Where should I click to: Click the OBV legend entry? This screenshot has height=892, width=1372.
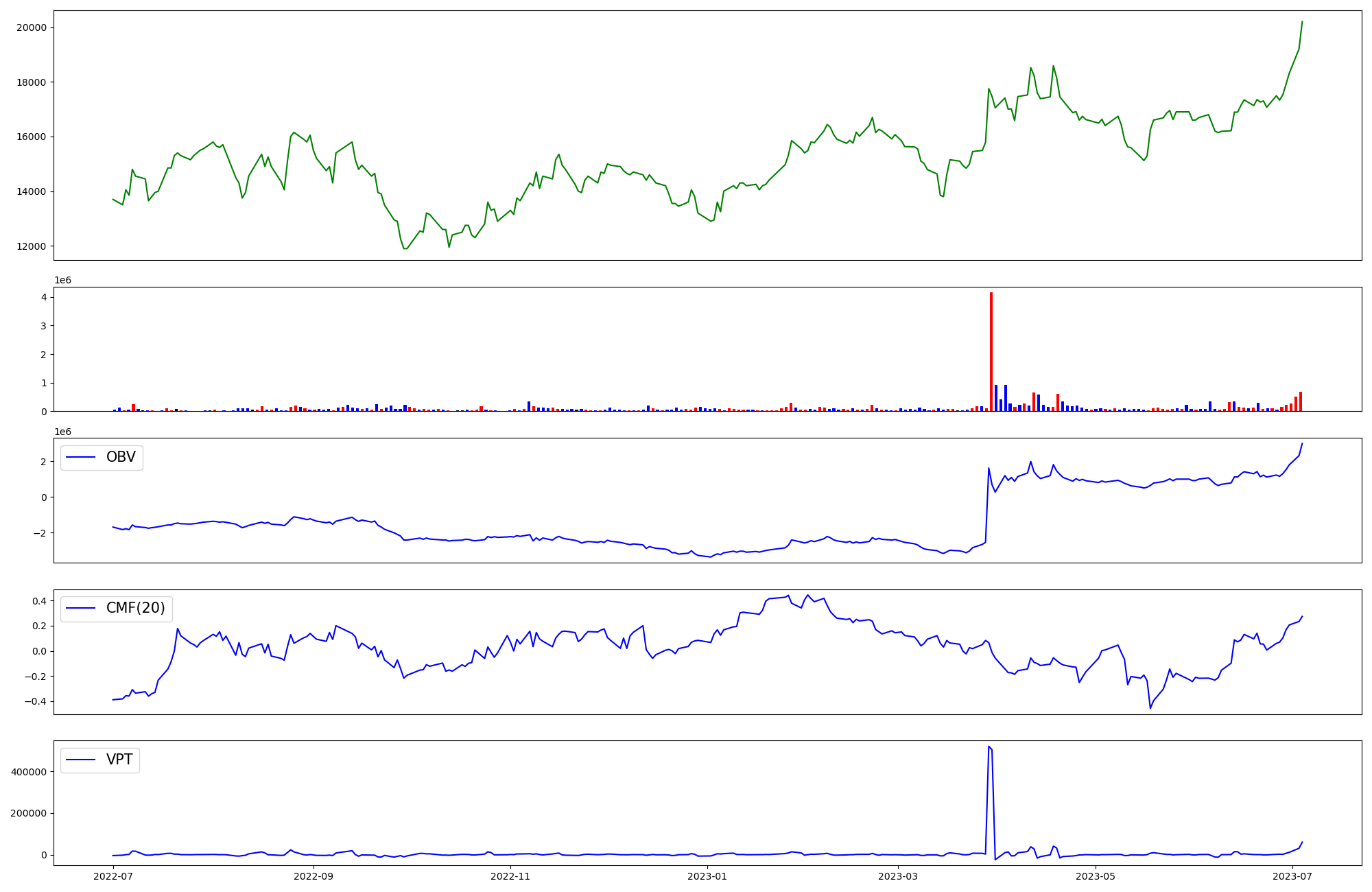(120, 457)
